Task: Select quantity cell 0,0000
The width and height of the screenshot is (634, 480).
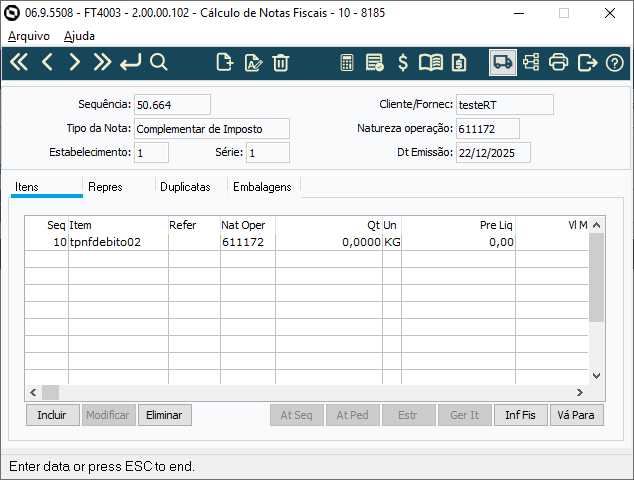Action: tap(329, 242)
